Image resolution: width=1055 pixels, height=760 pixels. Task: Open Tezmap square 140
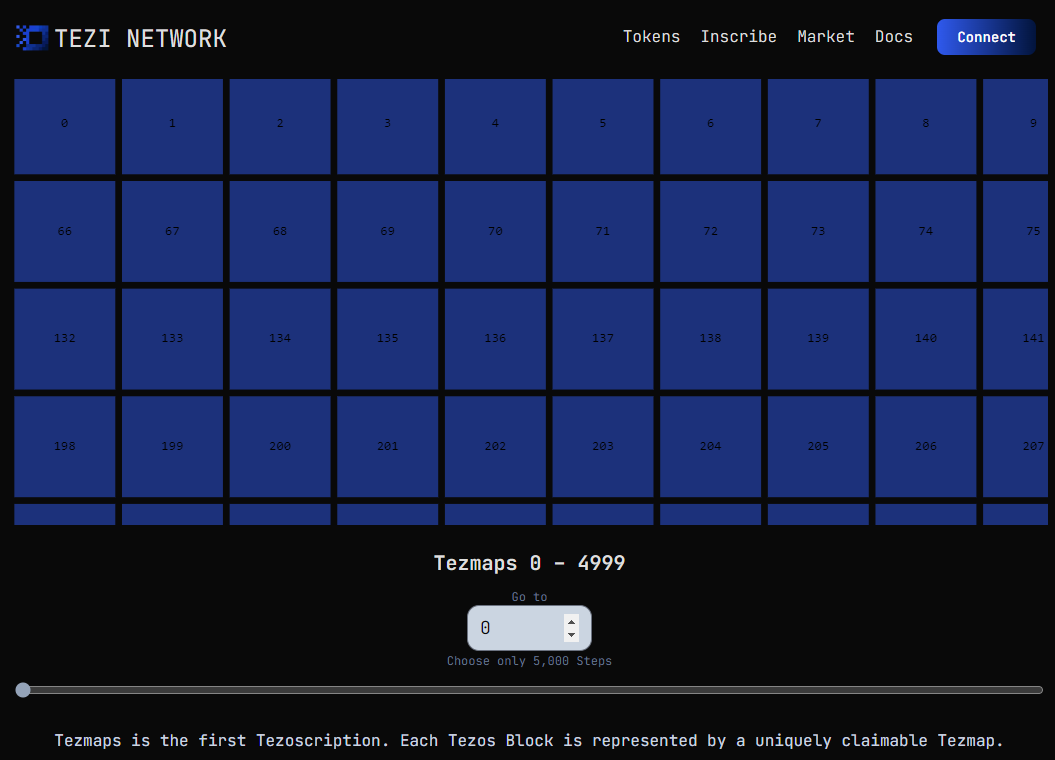(x=926, y=339)
